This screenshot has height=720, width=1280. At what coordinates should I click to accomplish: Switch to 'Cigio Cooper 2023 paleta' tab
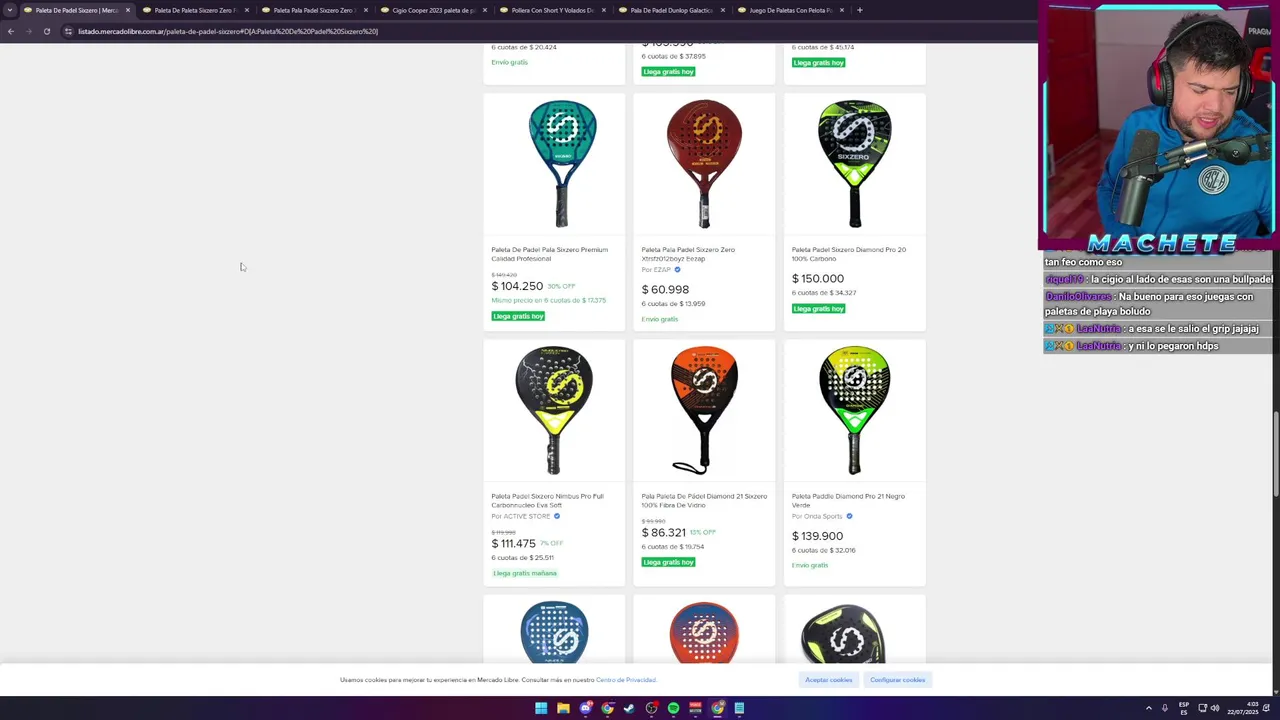point(432,10)
